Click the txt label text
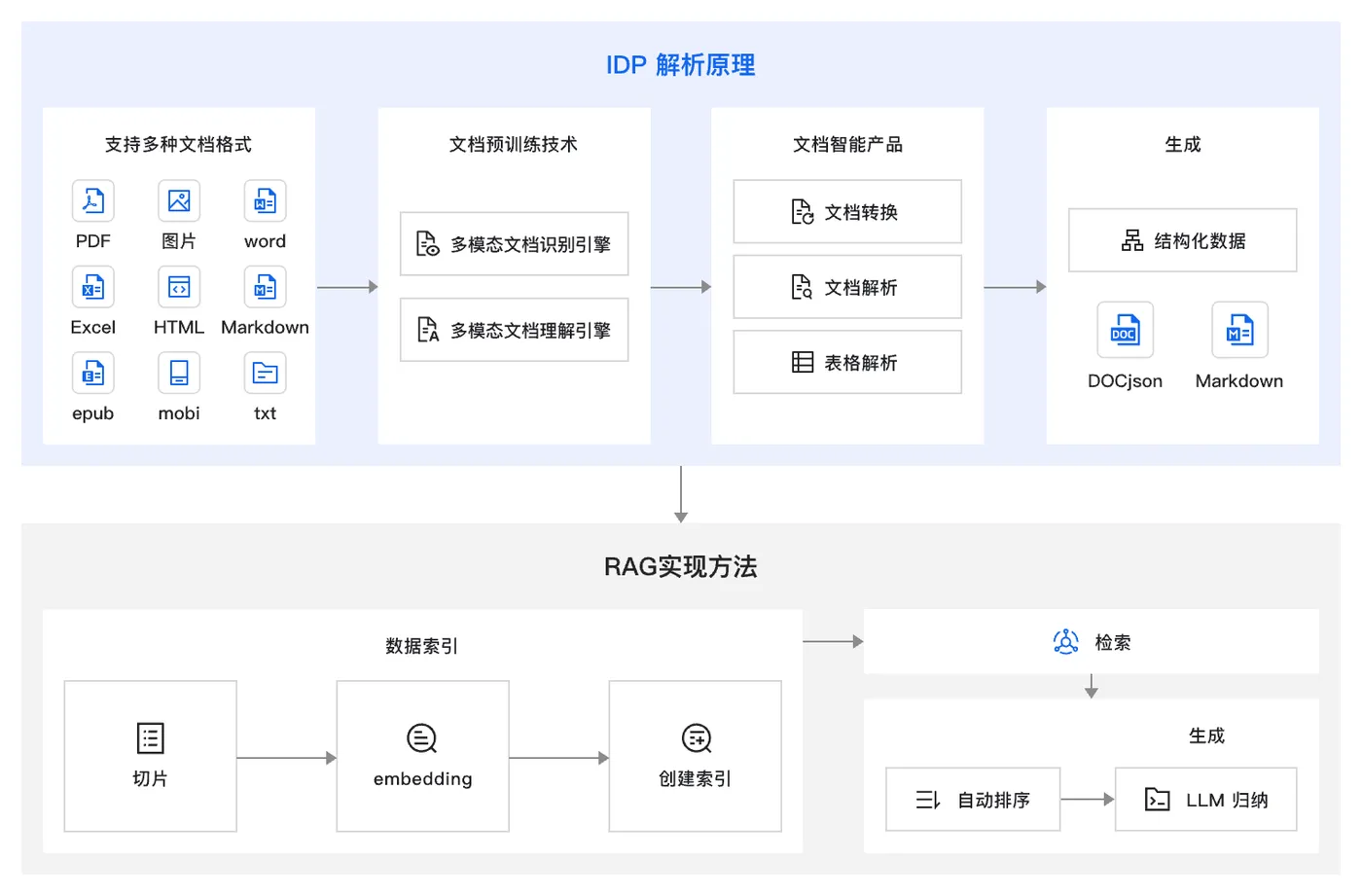1362x896 pixels. click(265, 413)
